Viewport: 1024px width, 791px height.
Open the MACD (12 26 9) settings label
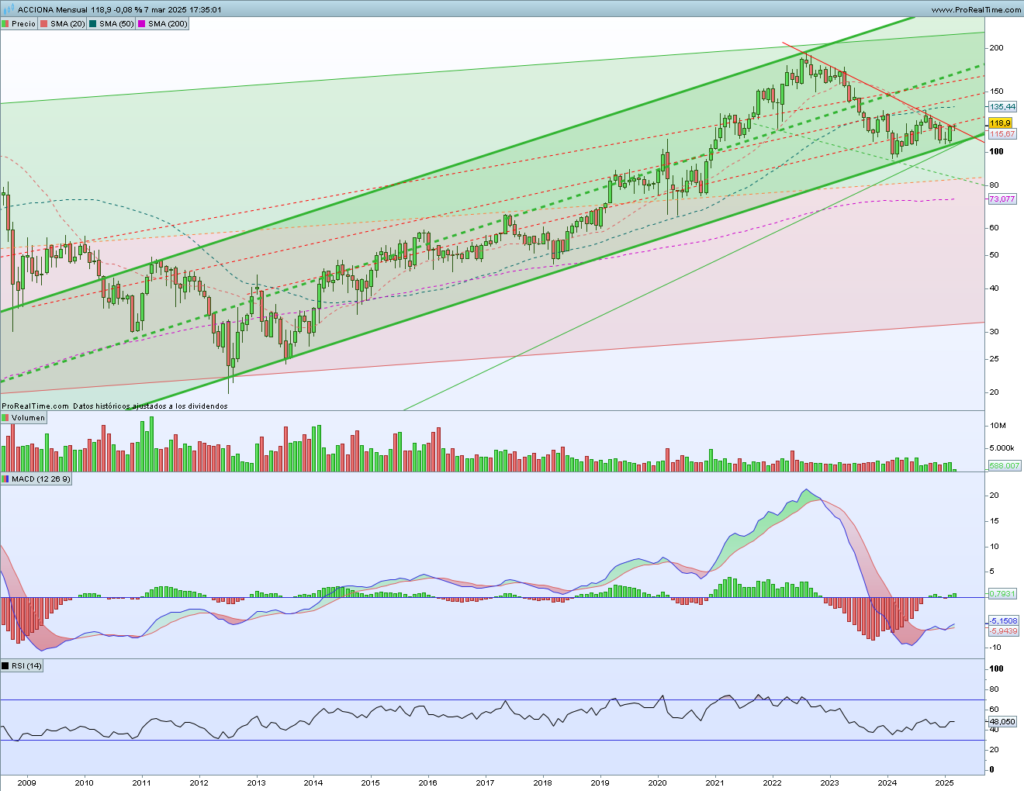(x=38, y=479)
